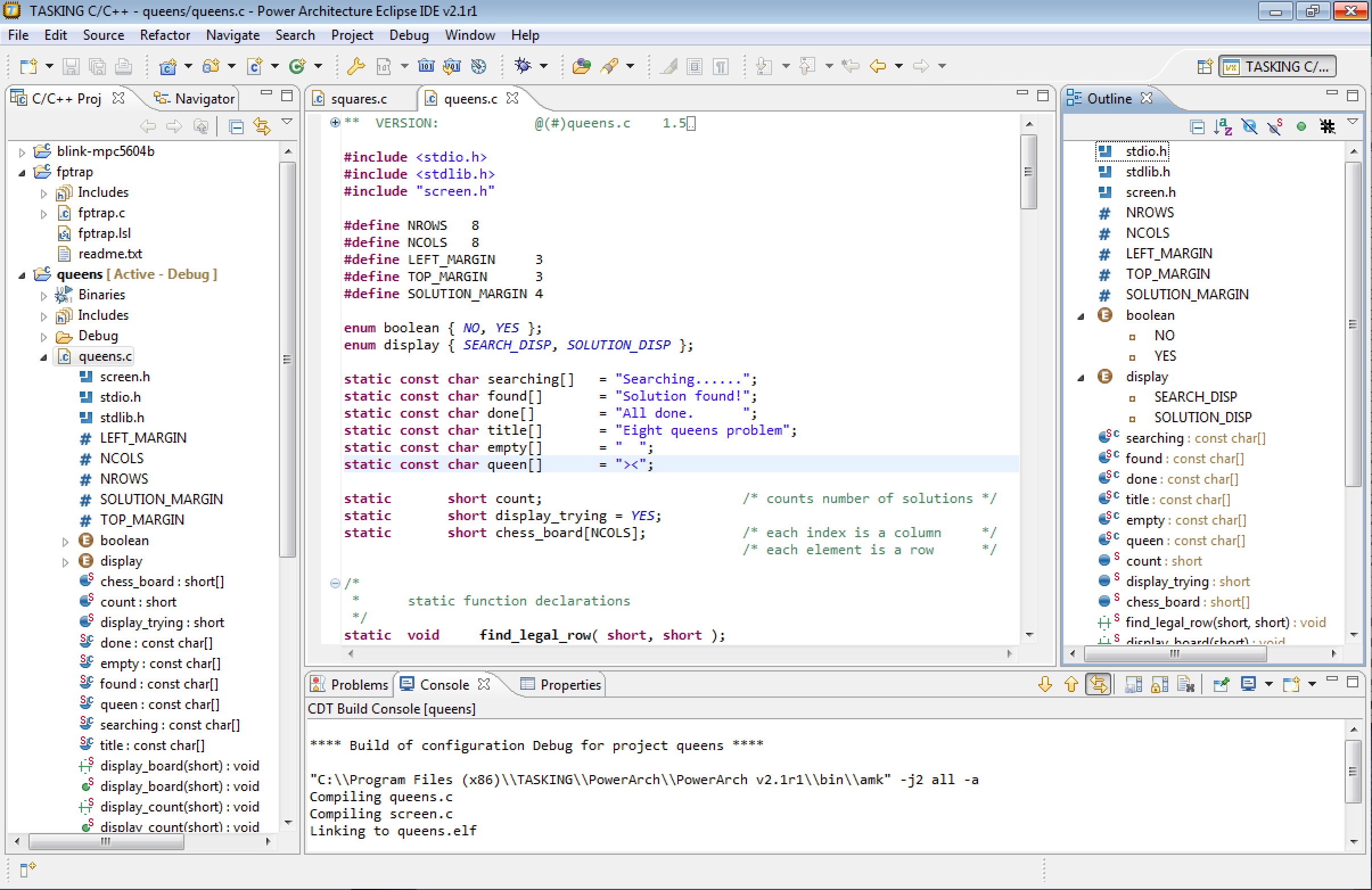1372x890 pixels.
Task: Click Collapse All in the project explorer
Action: coord(236,126)
